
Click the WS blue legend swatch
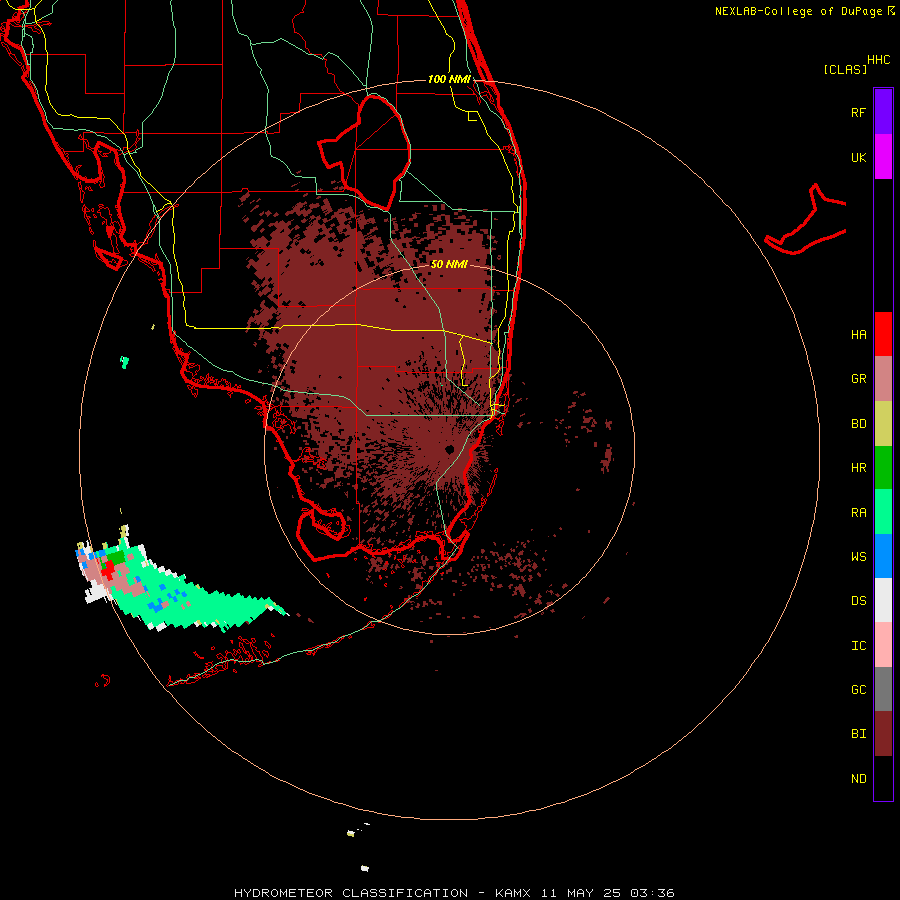(883, 556)
